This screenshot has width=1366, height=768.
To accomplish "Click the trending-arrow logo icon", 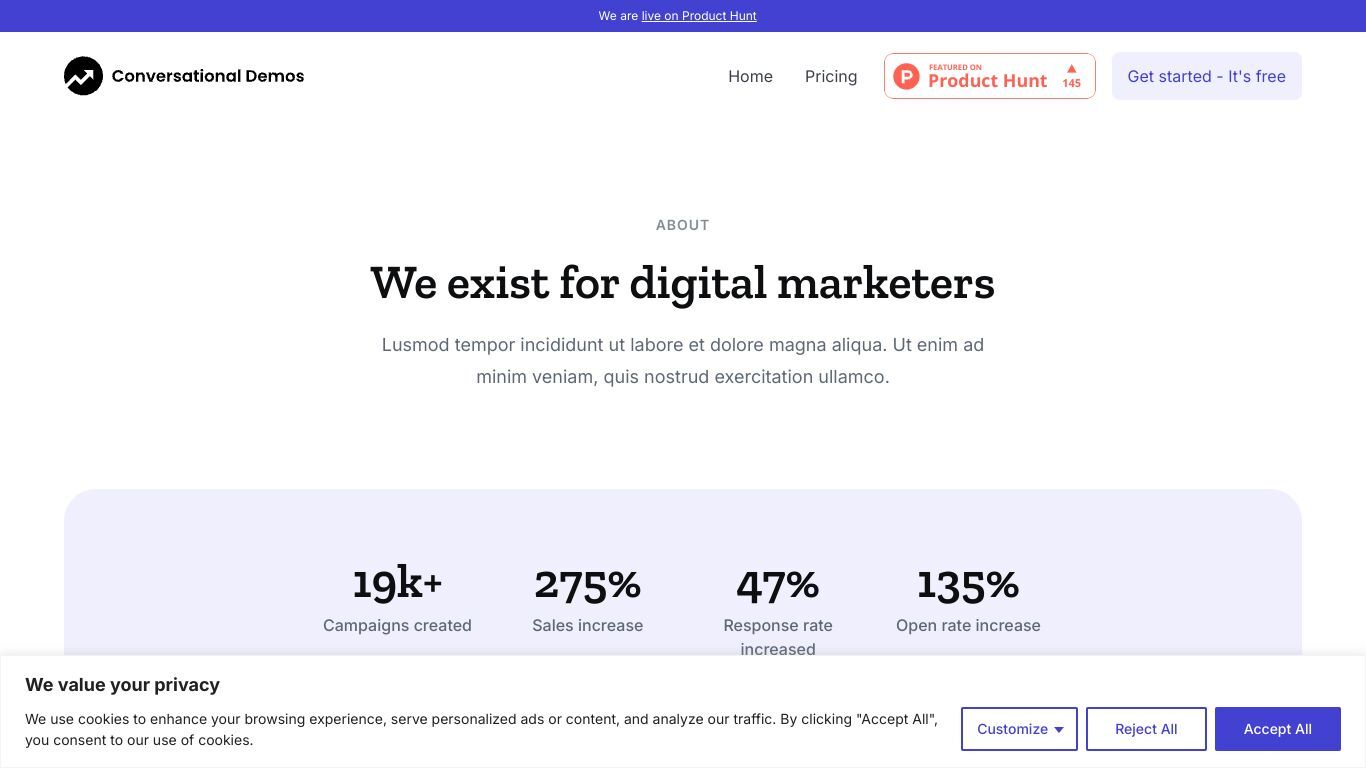I will (83, 76).
